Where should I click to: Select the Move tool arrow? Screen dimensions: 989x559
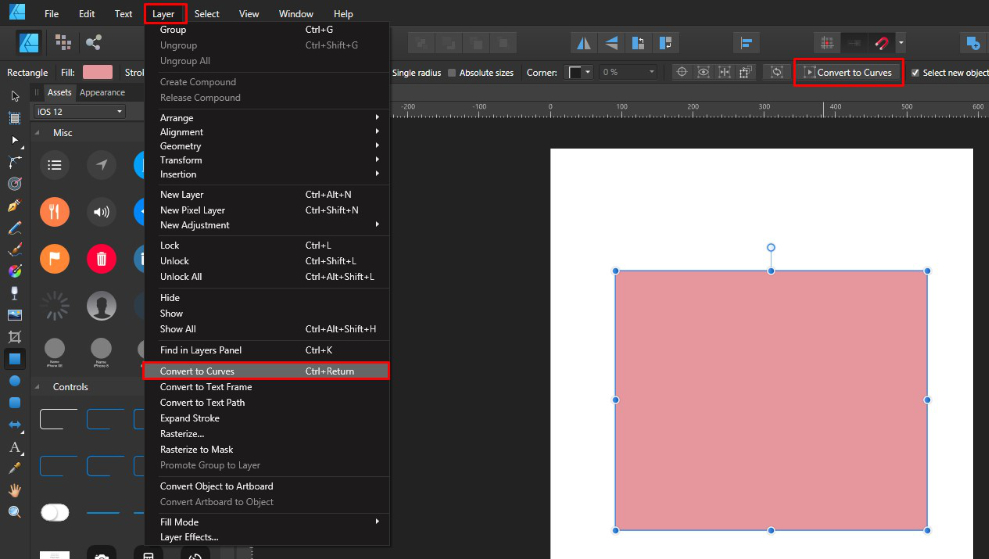[15, 96]
